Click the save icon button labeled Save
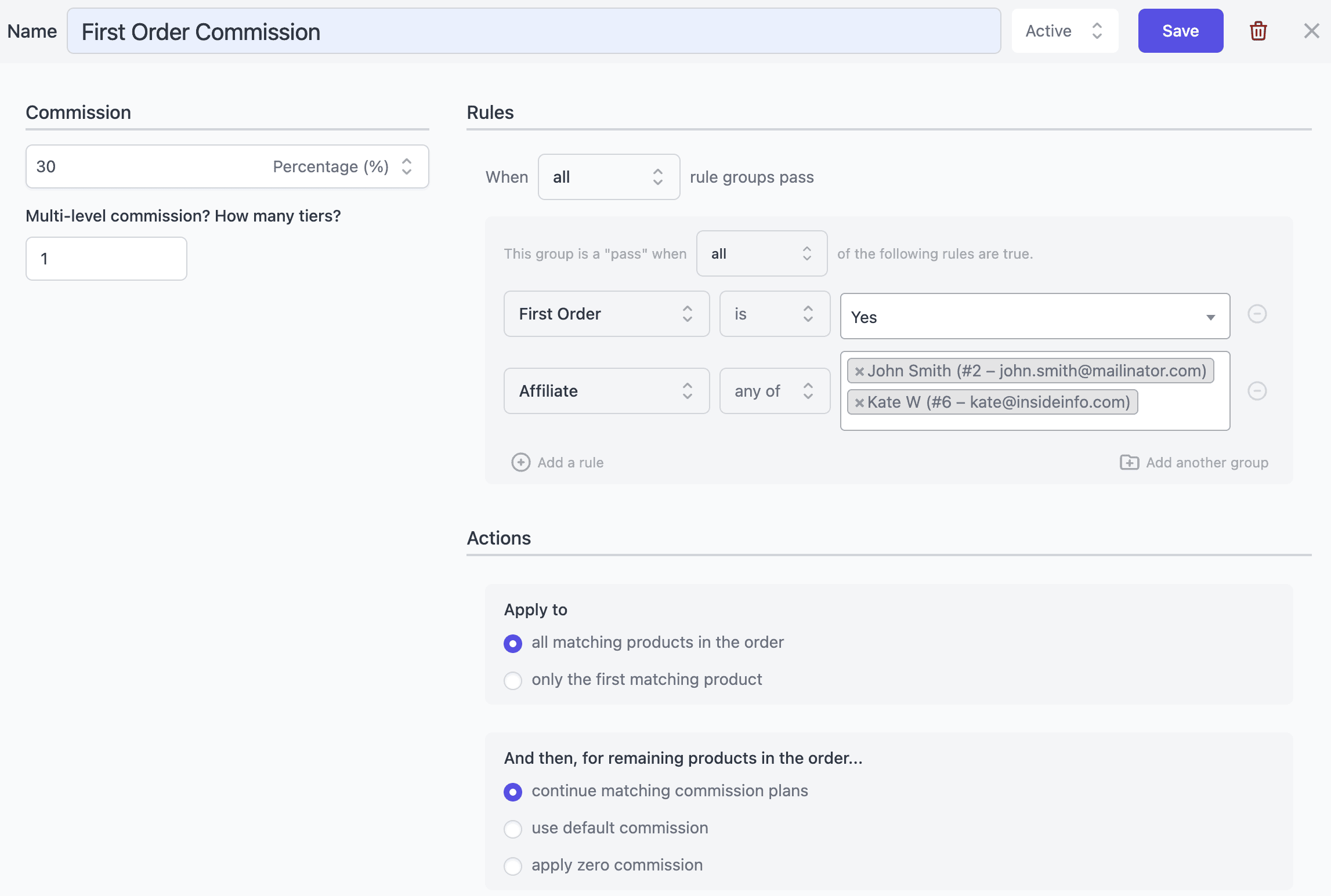 click(x=1180, y=30)
